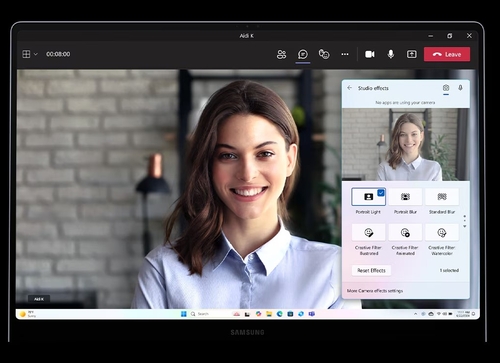
Task: Open the Windows Start menu
Action: 183,314
